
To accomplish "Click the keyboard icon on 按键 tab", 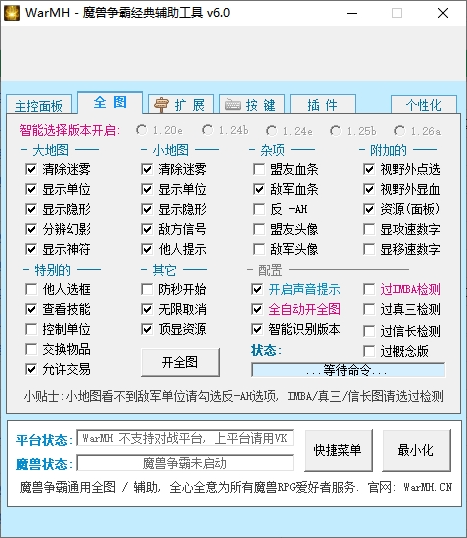I will pyautogui.click(x=233, y=105).
